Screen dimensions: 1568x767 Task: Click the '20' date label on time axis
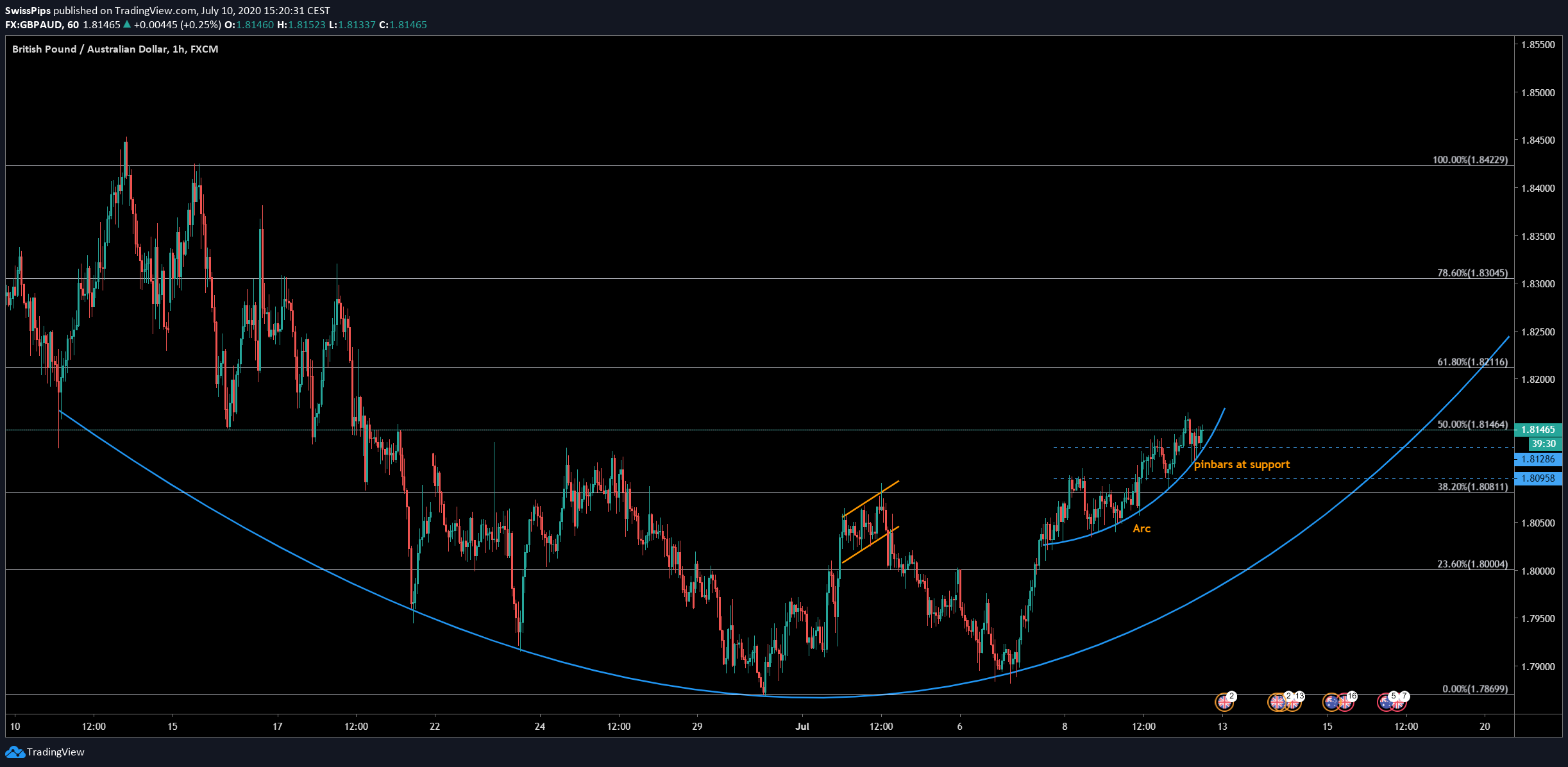(1485, 727)
